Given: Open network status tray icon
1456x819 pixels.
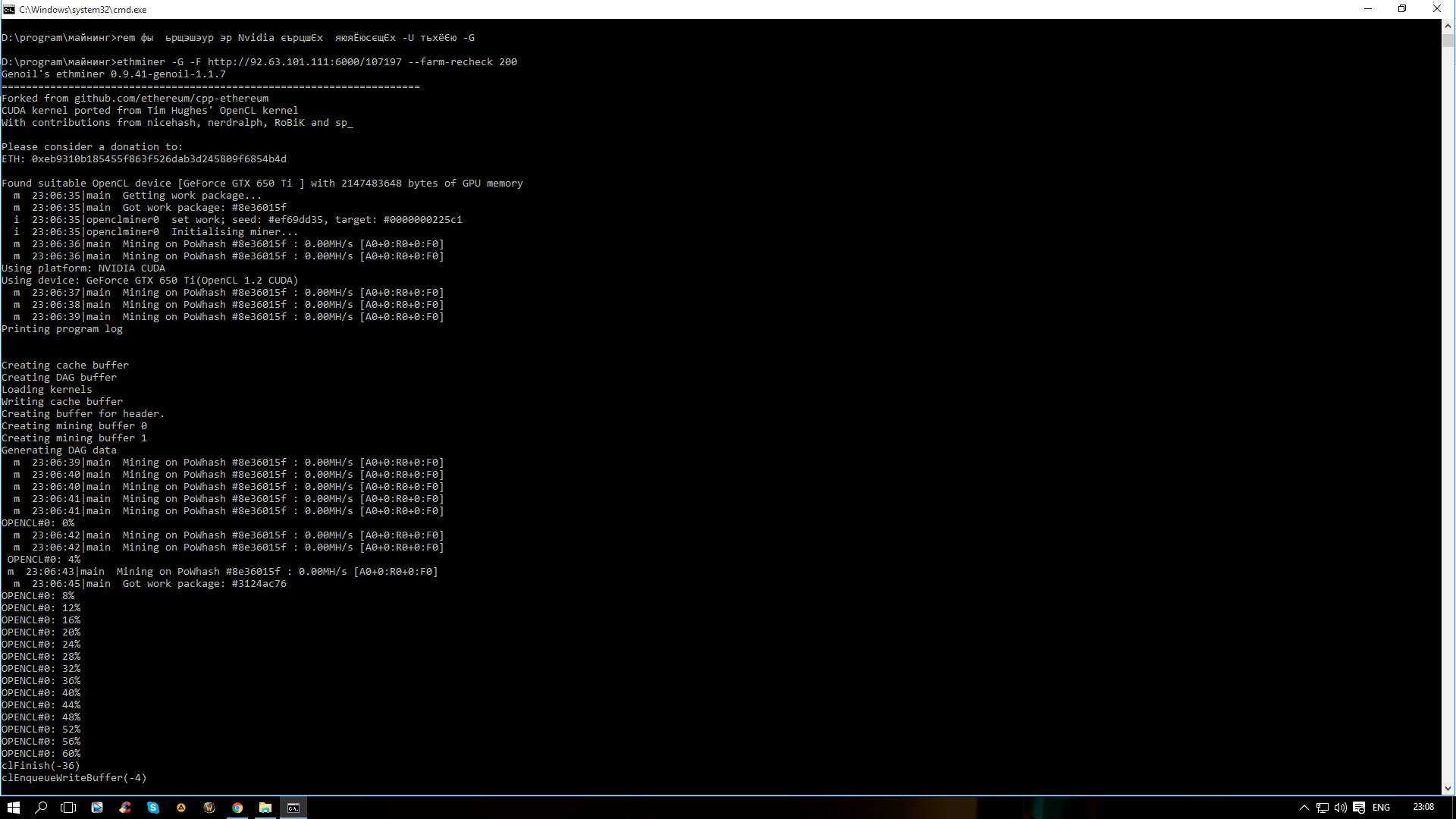Looking at the screenshot, I should point(1322,808).
